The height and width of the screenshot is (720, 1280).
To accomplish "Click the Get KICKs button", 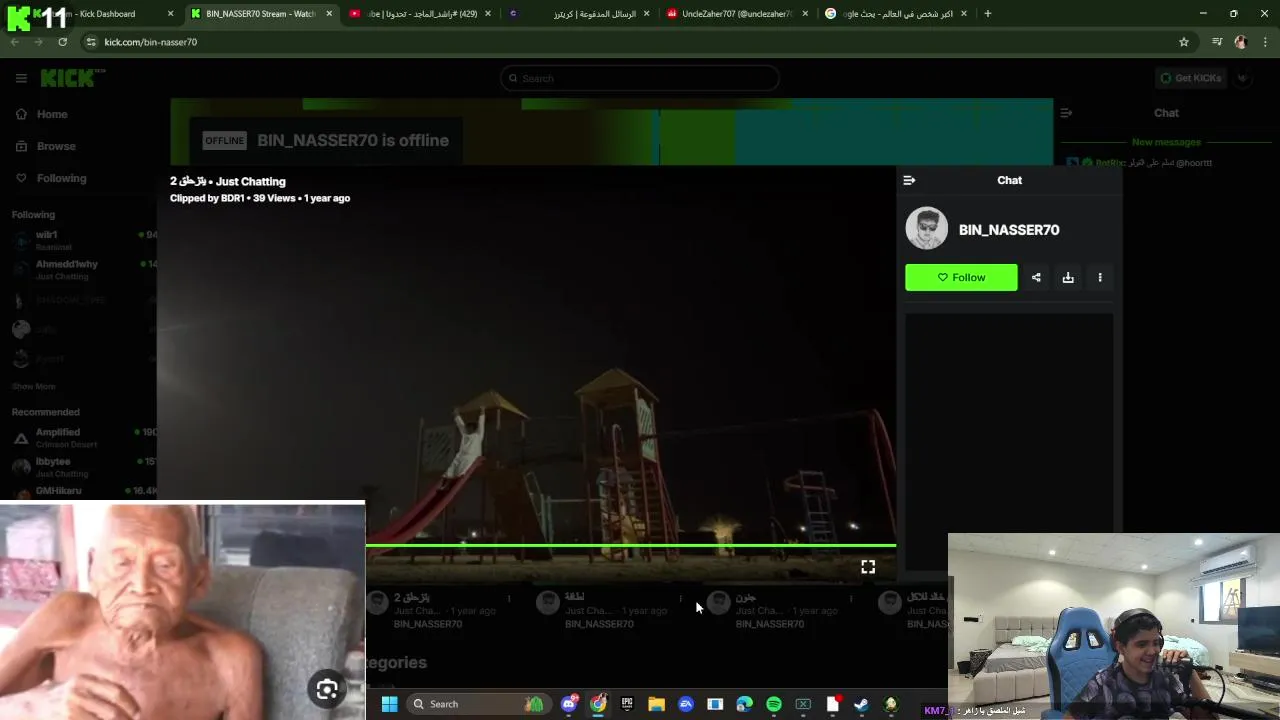I will coord(1190,78).
